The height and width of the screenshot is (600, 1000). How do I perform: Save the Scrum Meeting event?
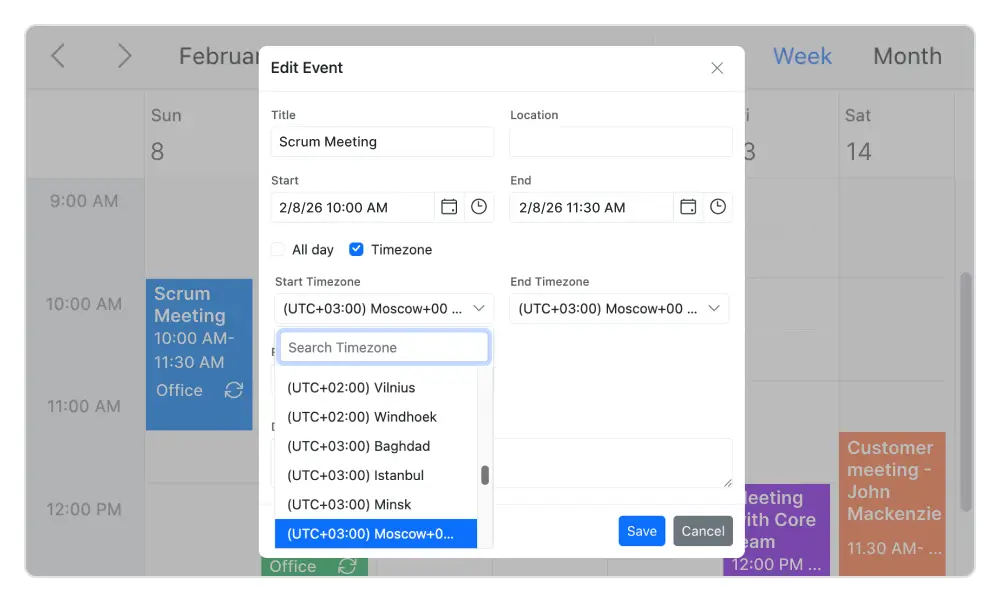pyautogui.click(x=641, y=531)
